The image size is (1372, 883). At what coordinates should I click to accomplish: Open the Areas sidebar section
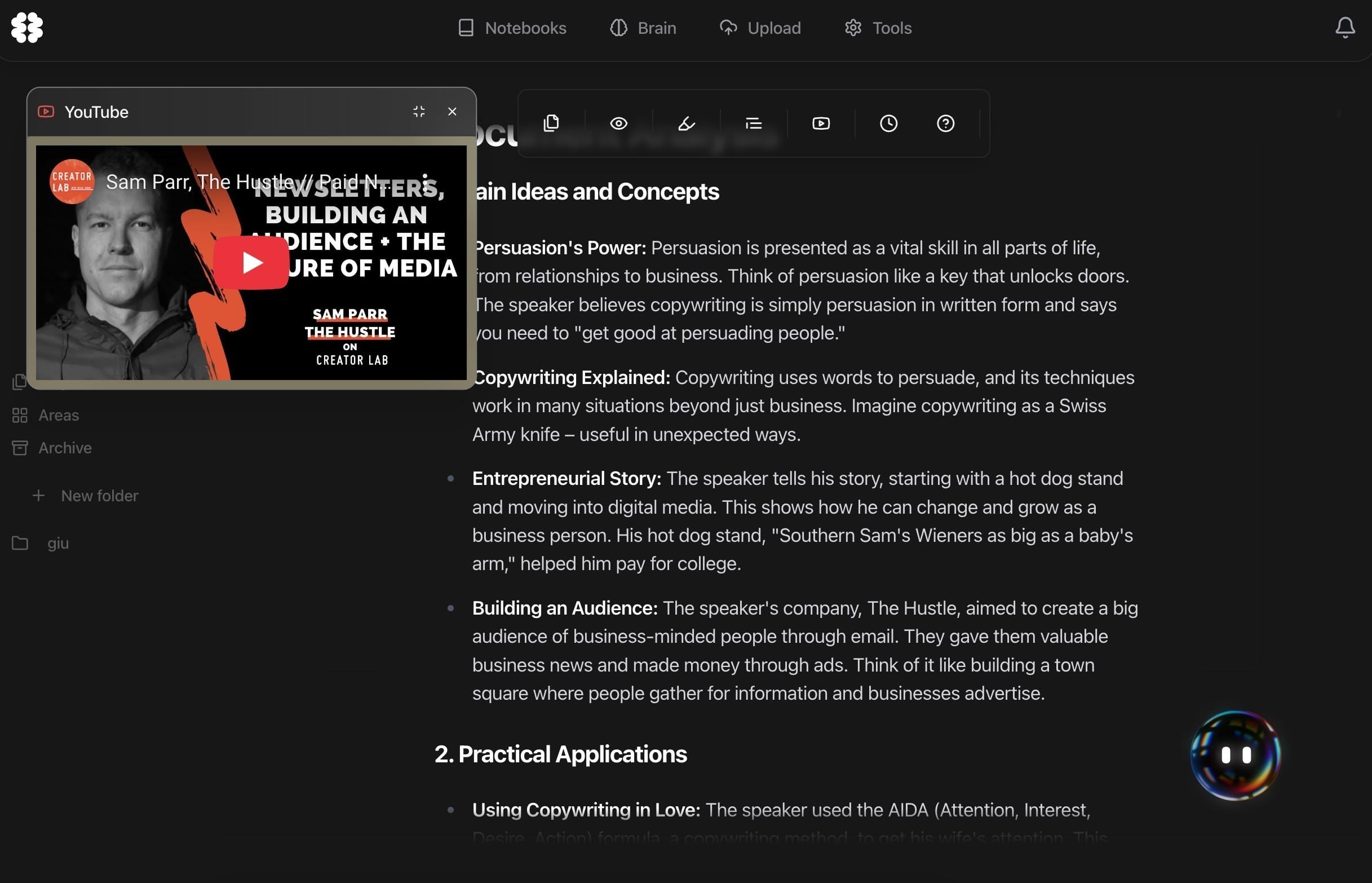58,415
